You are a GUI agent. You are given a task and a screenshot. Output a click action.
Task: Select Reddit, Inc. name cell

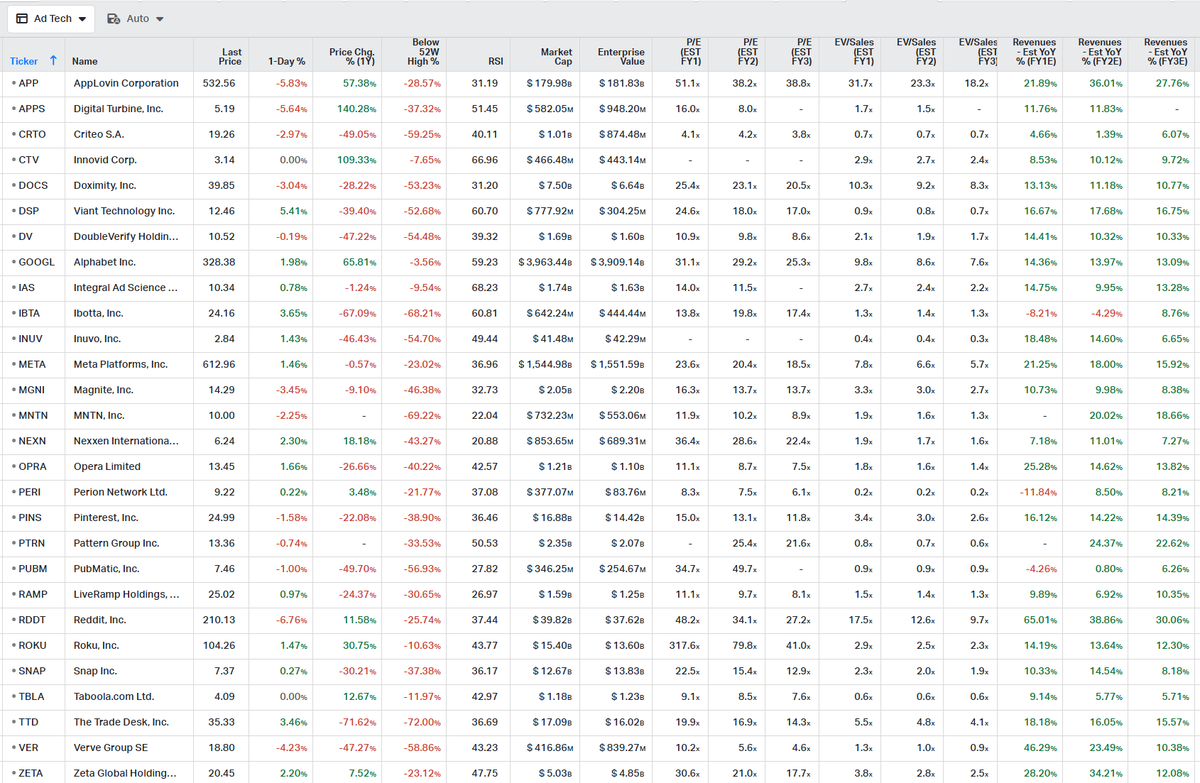(x=100, y=620)
